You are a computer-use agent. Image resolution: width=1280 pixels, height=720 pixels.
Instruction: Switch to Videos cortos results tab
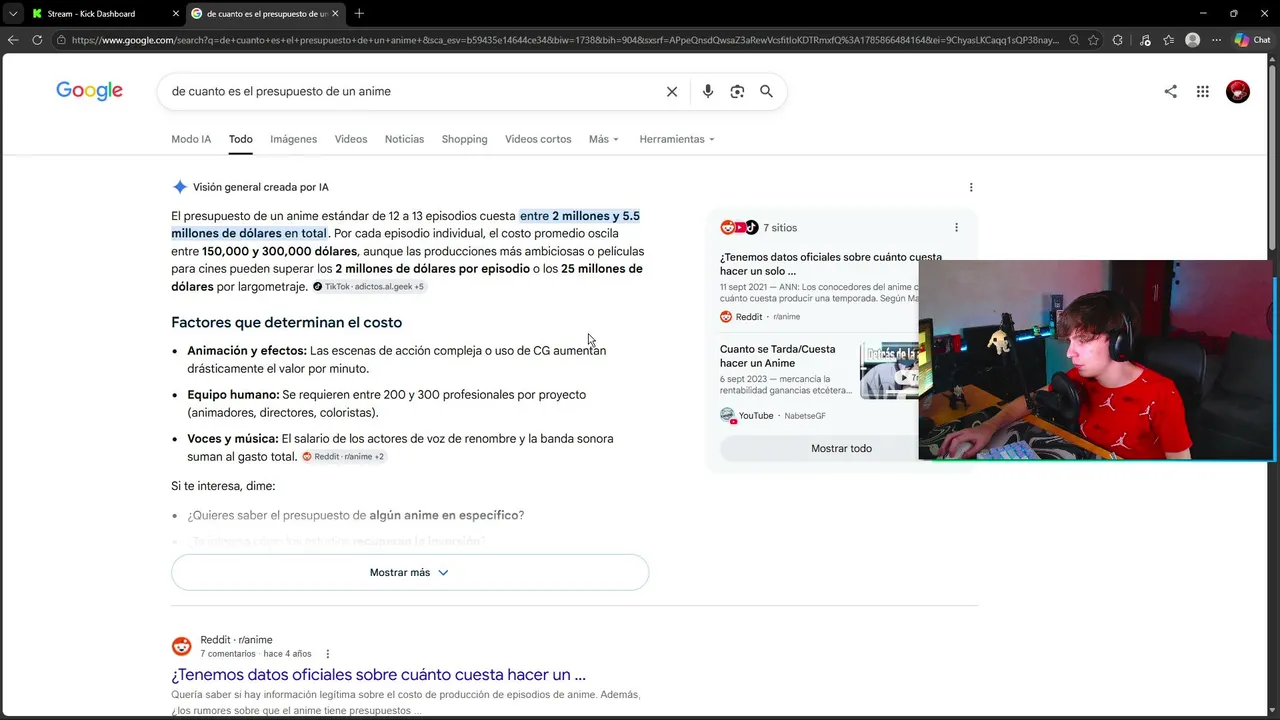(538, 139)
